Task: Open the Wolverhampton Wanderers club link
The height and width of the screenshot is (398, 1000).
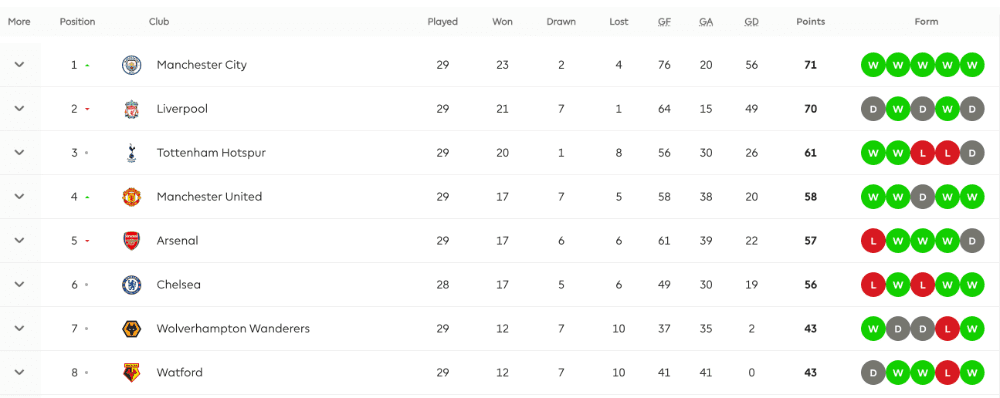Action: click(233, 329)
